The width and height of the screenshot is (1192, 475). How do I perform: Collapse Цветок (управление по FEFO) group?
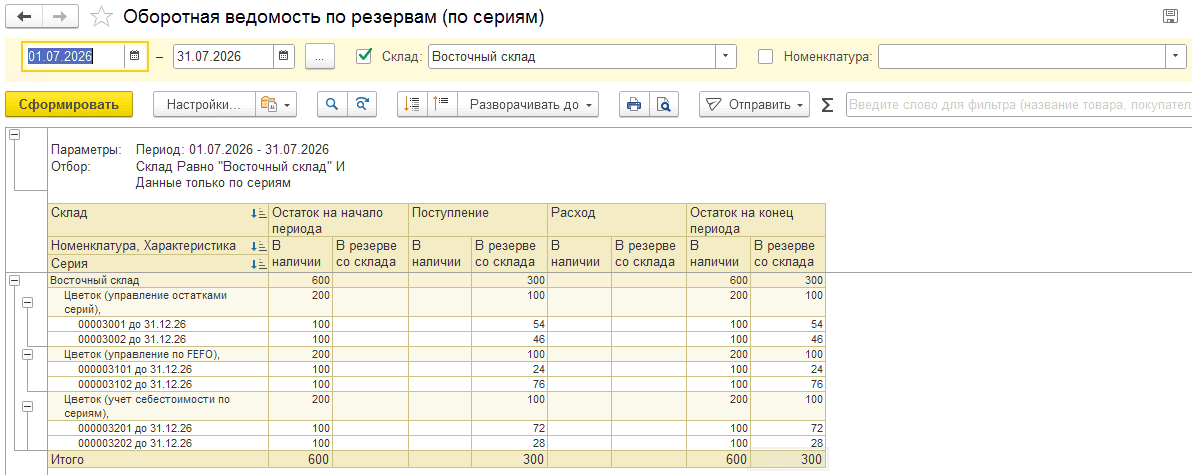27,354
